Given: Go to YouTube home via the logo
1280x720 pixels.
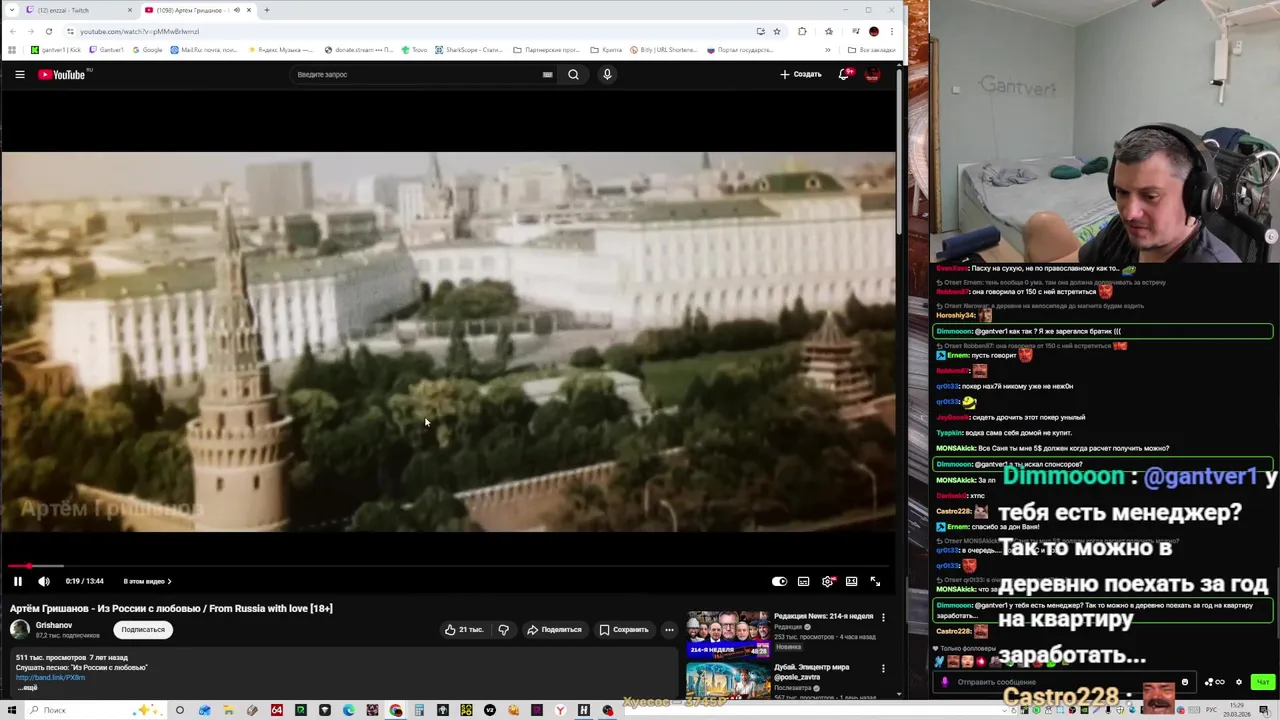Looking at the screenshot, I should 62,74.
